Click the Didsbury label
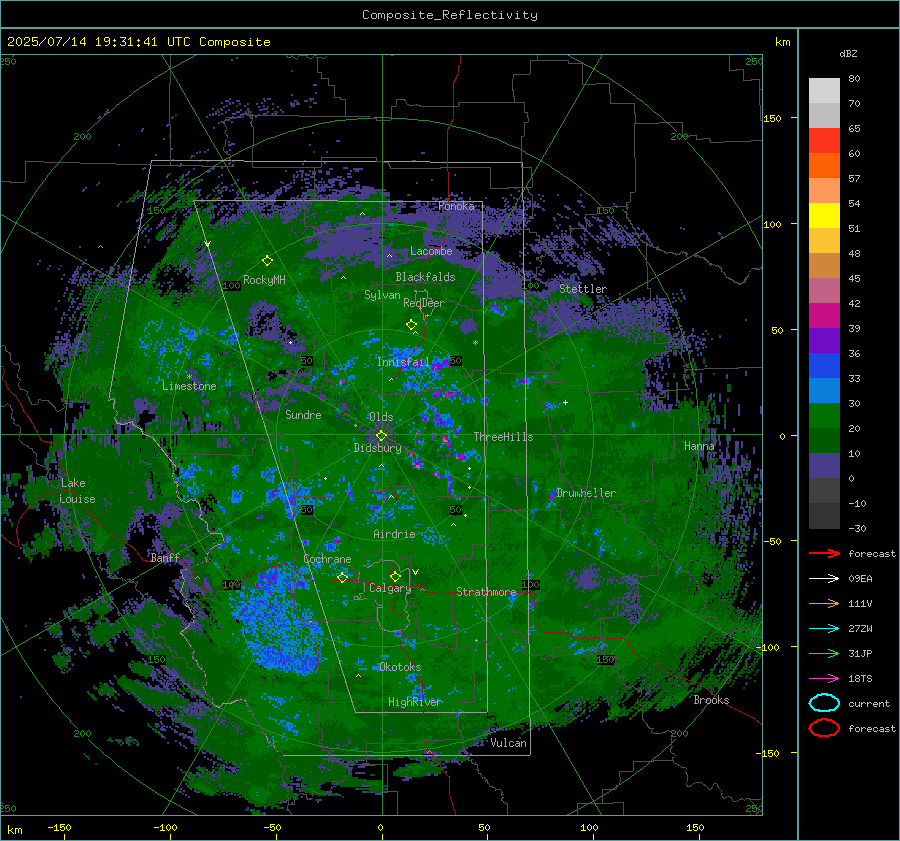900x841 pixels. [x=377, y=448]
